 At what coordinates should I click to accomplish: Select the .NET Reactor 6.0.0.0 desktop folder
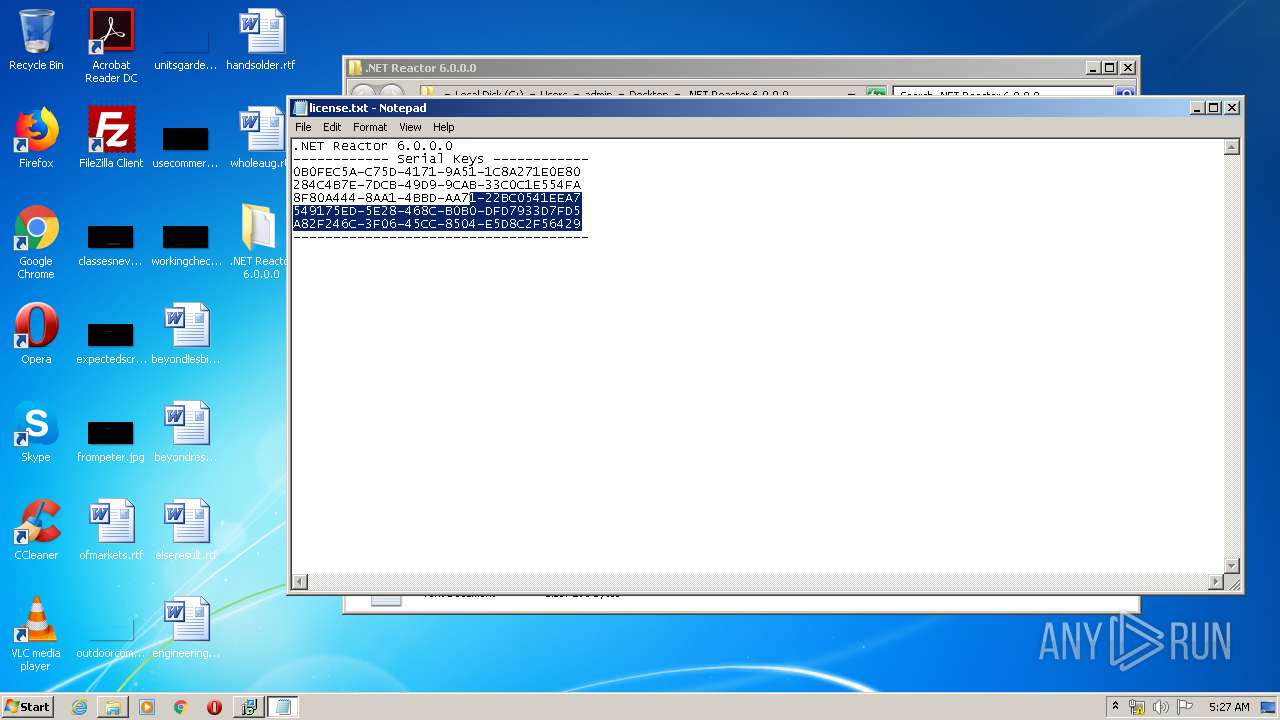pyautogui.click(x=259, y=242)
